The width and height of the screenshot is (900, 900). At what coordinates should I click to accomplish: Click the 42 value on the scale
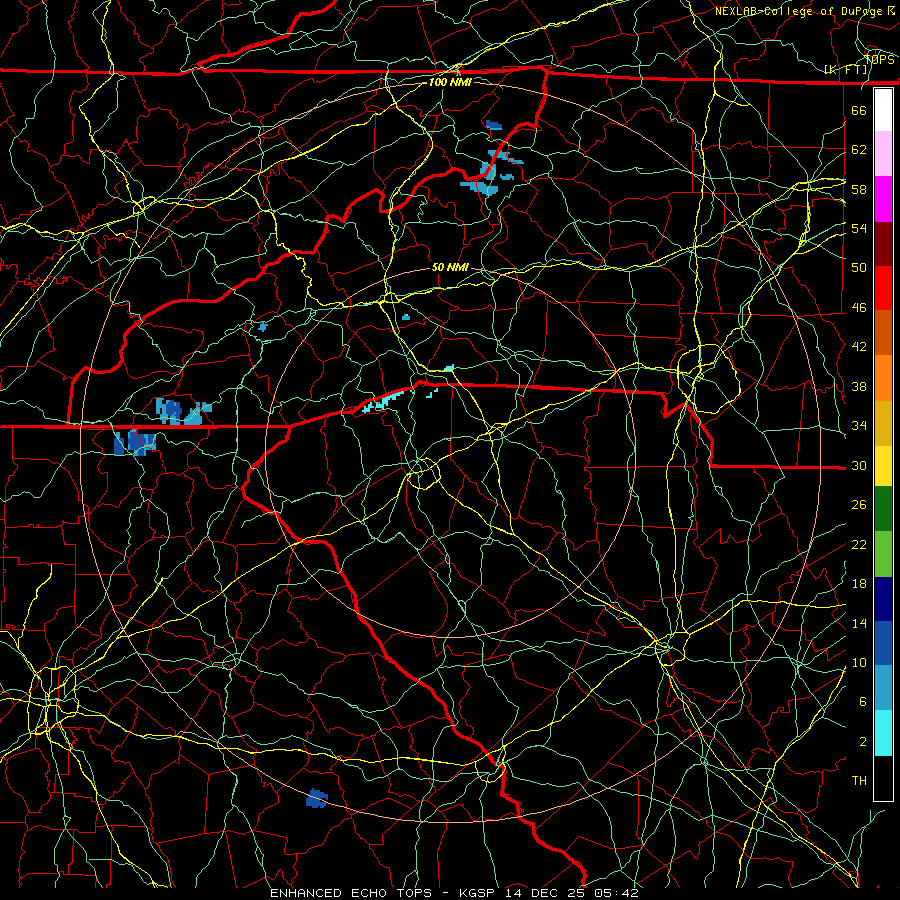(x=859, y=347)
